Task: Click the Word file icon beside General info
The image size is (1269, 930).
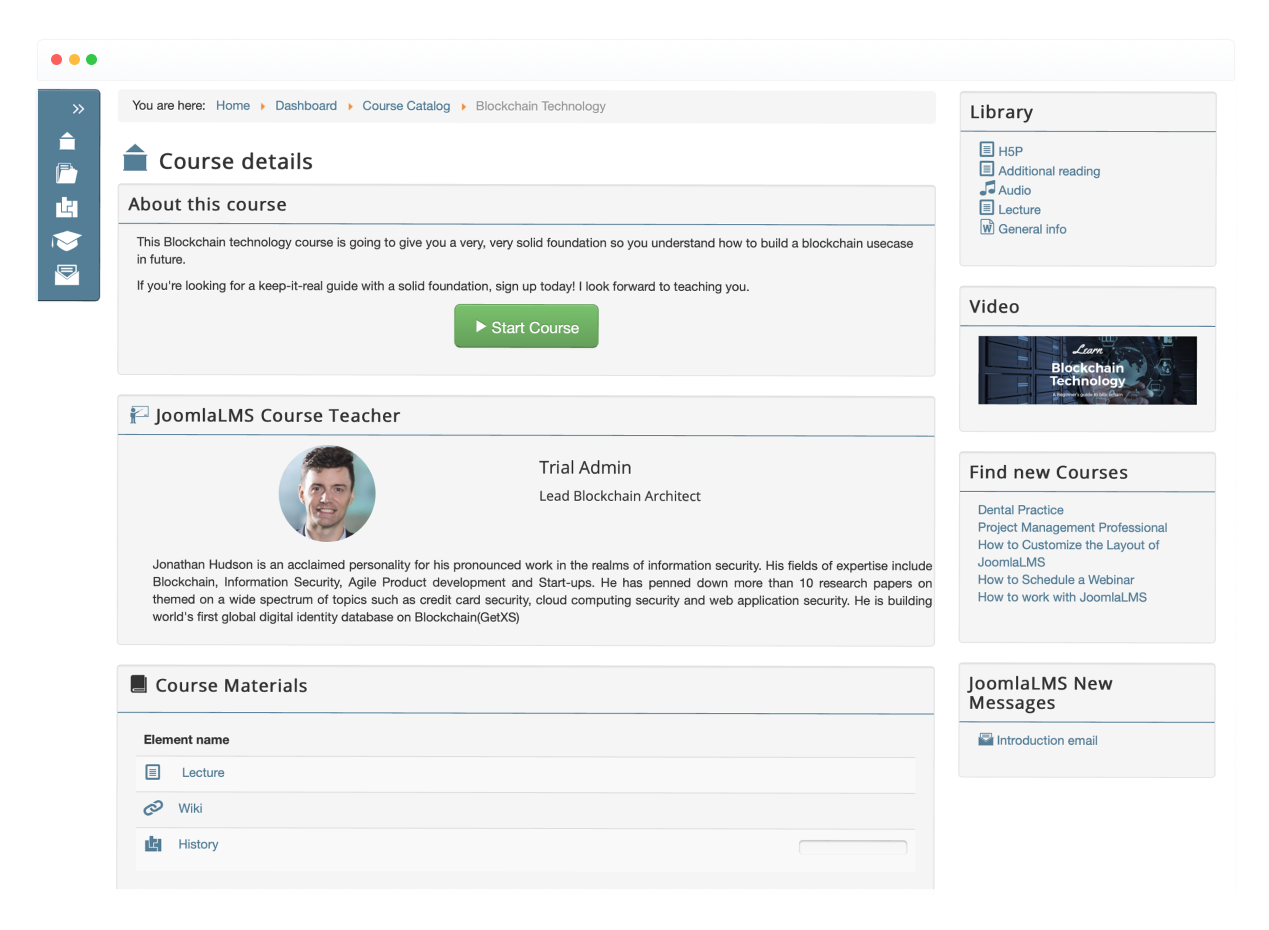Action: (x=987, y=228)
